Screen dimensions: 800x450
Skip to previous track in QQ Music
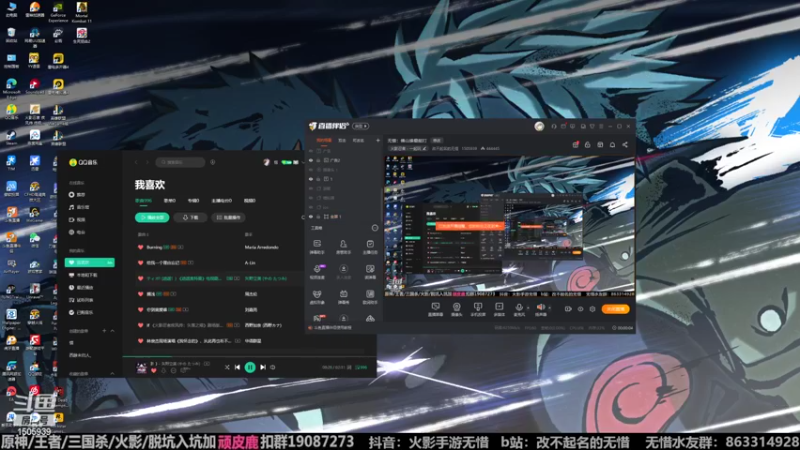click(x=237, y=367)
